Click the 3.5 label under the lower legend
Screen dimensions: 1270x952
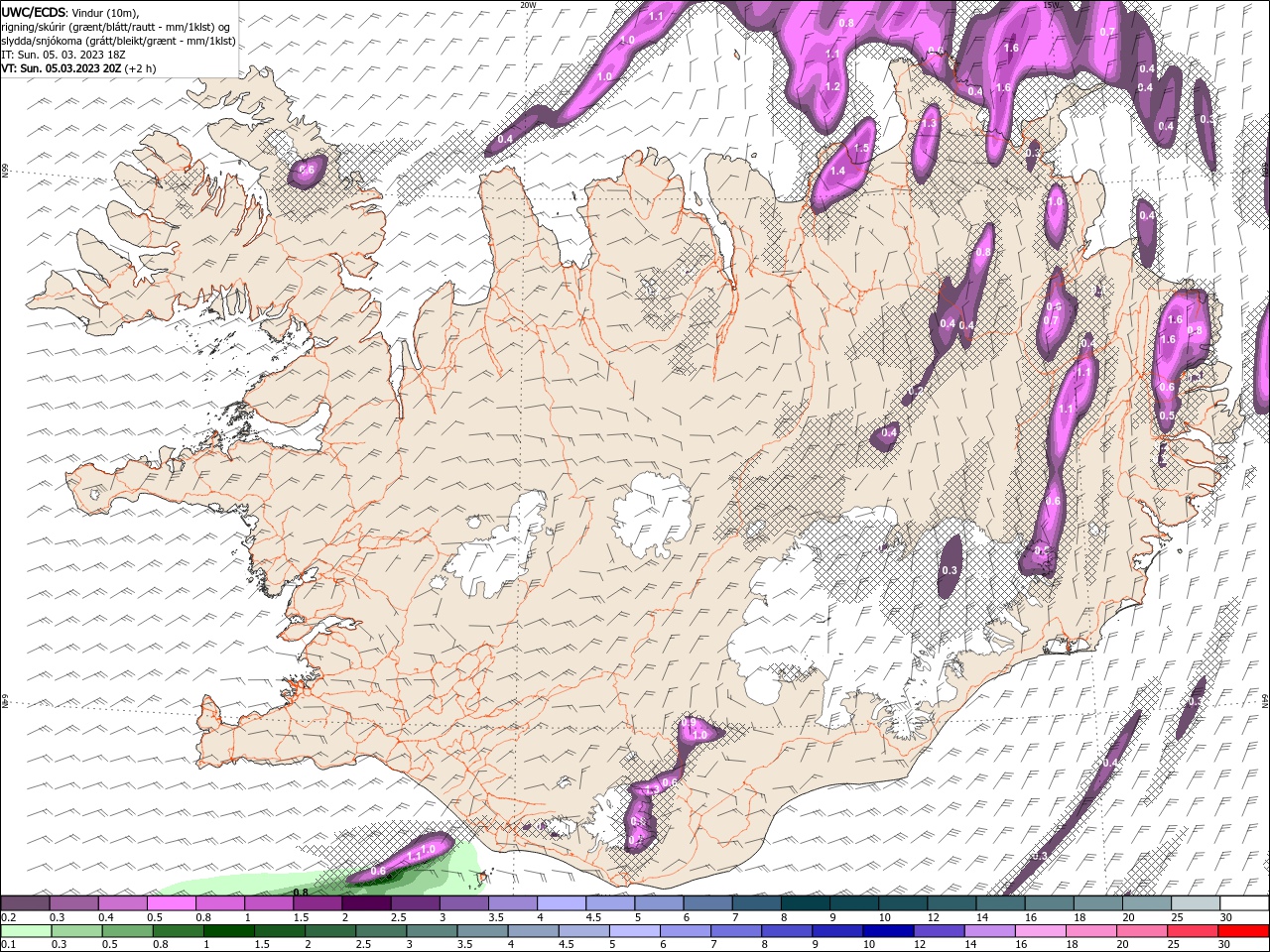coord(465,945)
